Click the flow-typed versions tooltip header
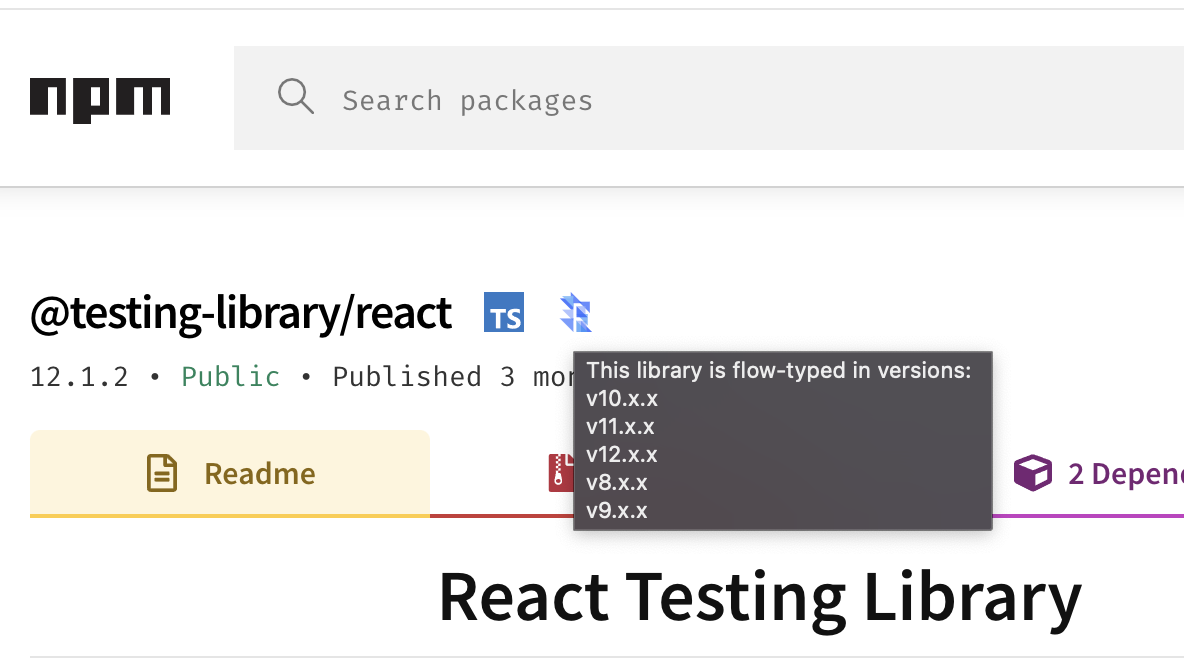Viewport: 1184px width, 662px height. [779, 371]
